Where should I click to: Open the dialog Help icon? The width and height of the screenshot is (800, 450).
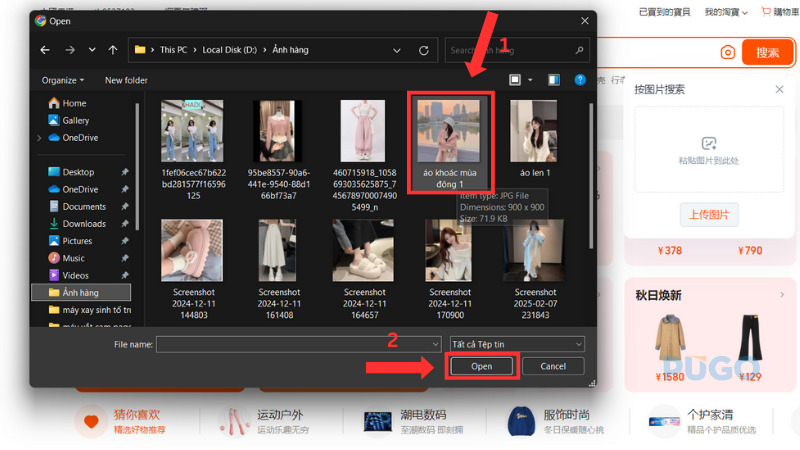point(579,80)
